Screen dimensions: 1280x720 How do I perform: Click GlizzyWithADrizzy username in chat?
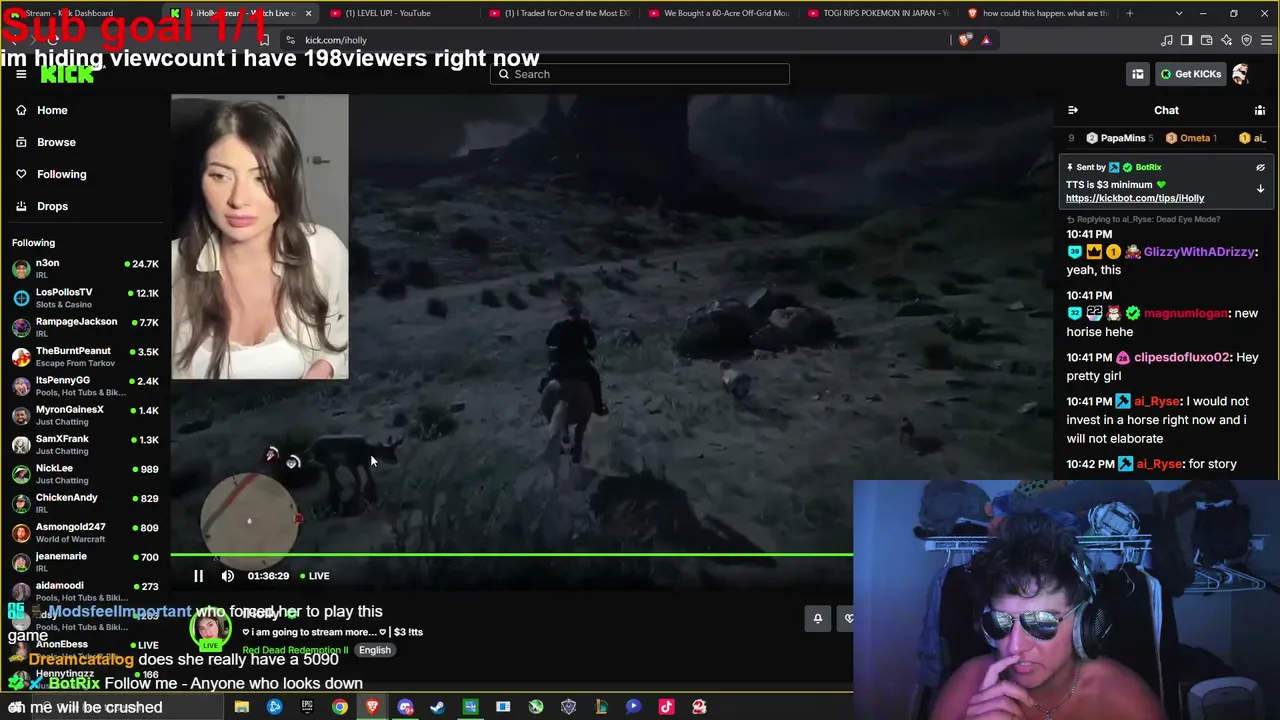pyautogui.click(x=1199, y=252)
